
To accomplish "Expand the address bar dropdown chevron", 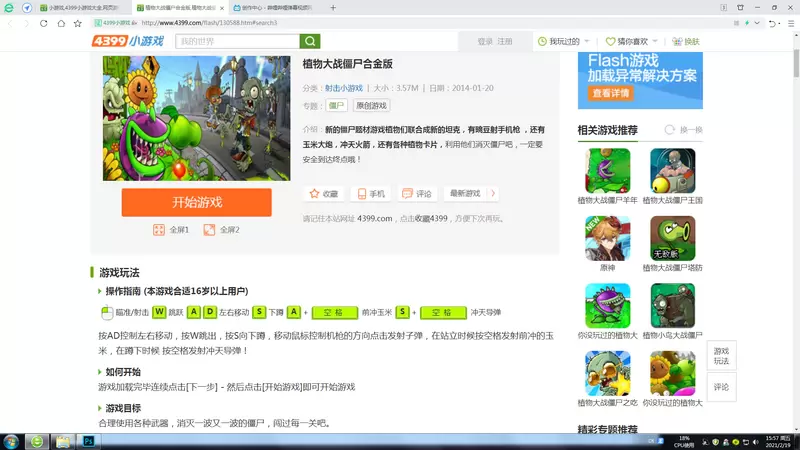I will click(757, 23).
